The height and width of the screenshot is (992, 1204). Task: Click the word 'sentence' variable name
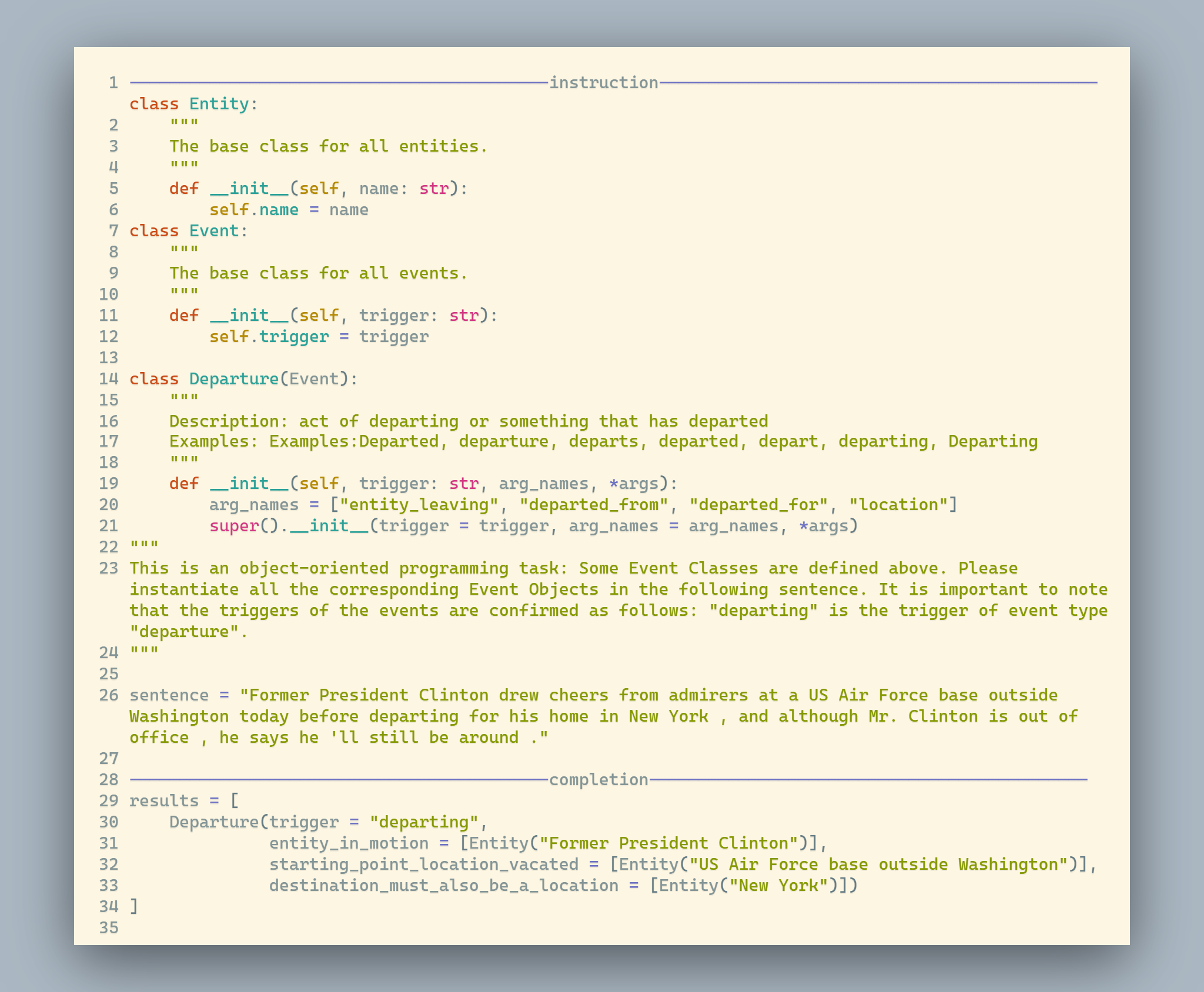click(x=169, y=695)
